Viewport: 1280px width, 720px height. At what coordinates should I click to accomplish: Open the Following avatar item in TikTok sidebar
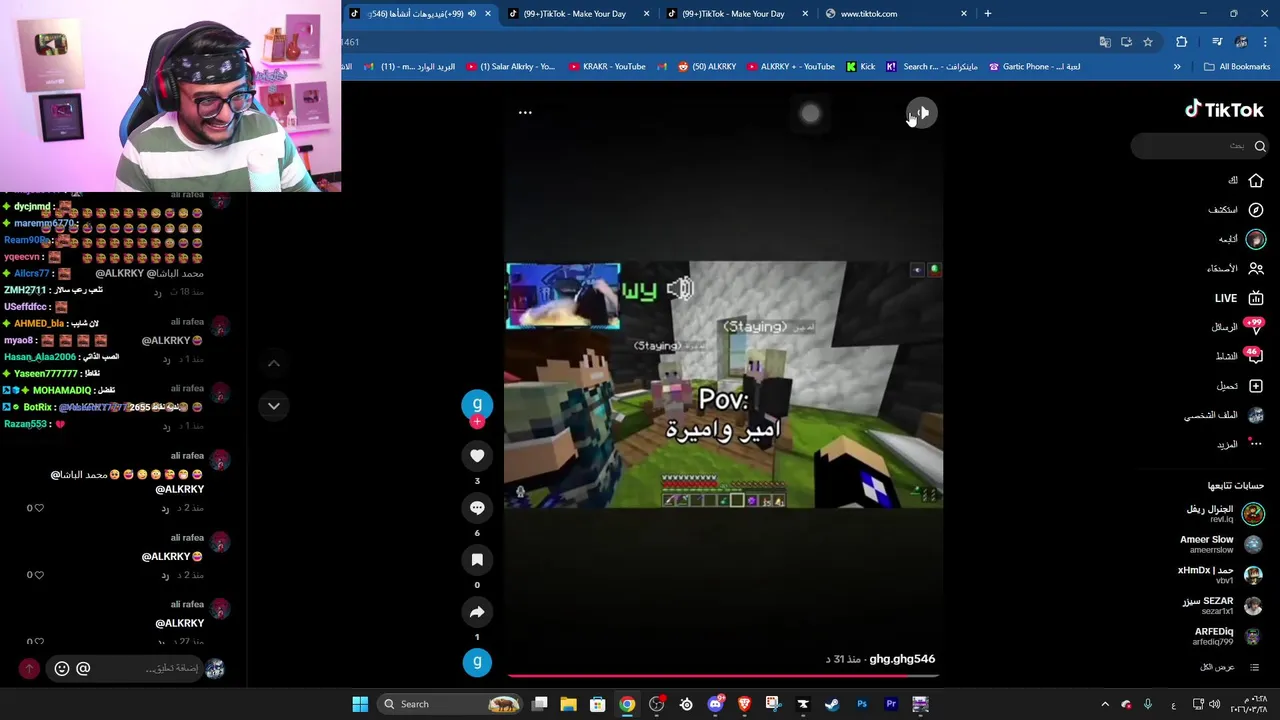coord(1256,239)
